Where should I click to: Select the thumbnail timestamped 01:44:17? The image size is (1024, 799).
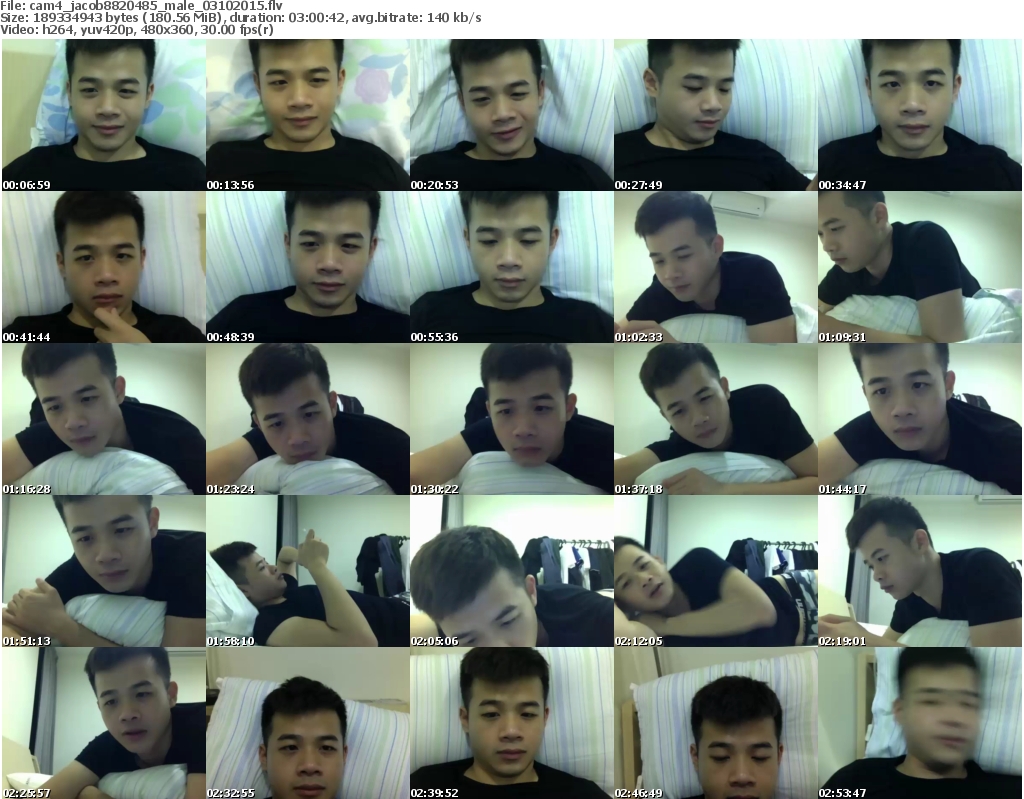[920, 419]
